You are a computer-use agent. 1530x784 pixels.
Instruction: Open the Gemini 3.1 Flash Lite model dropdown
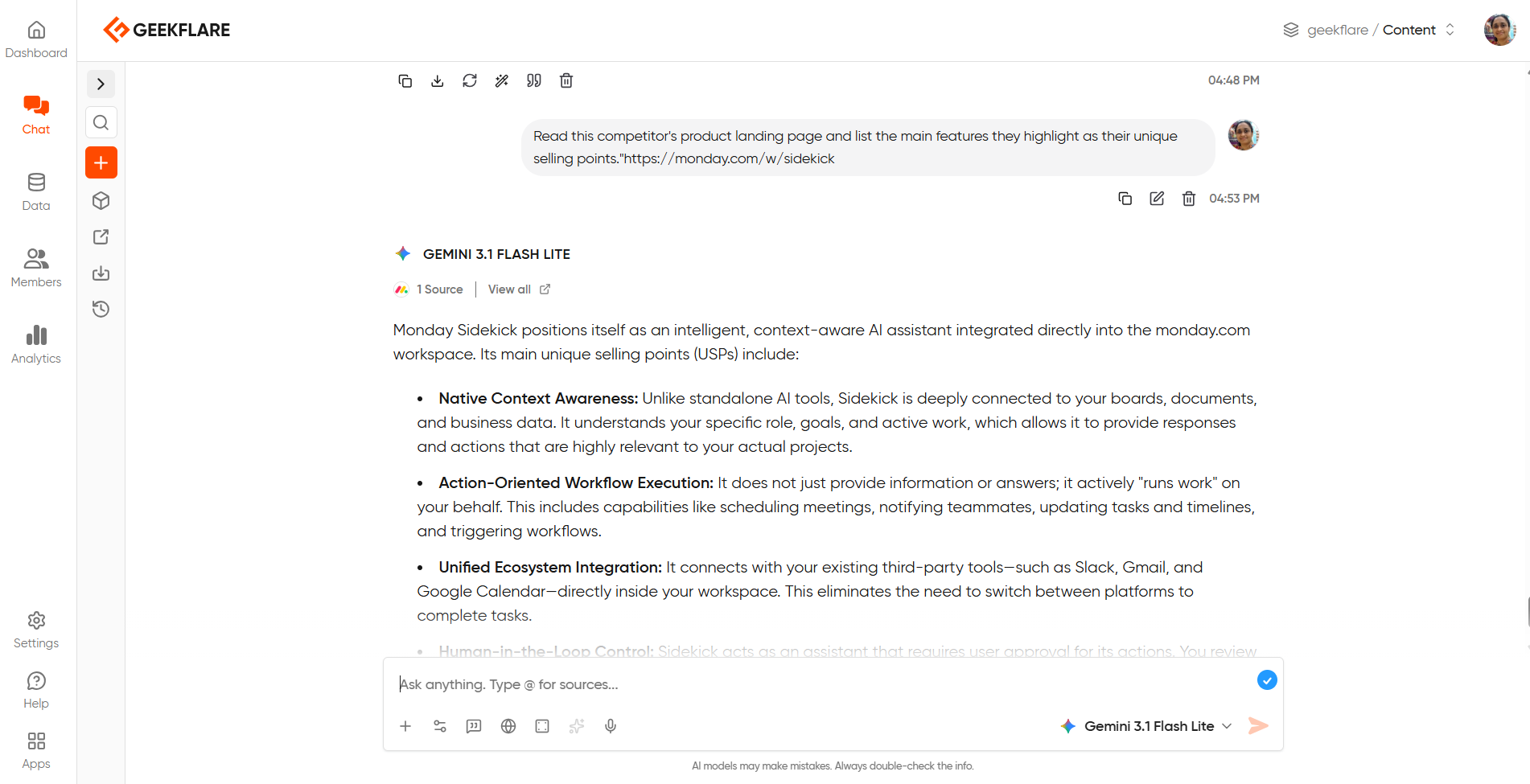pyautogui.click(x=1146, y=726)
